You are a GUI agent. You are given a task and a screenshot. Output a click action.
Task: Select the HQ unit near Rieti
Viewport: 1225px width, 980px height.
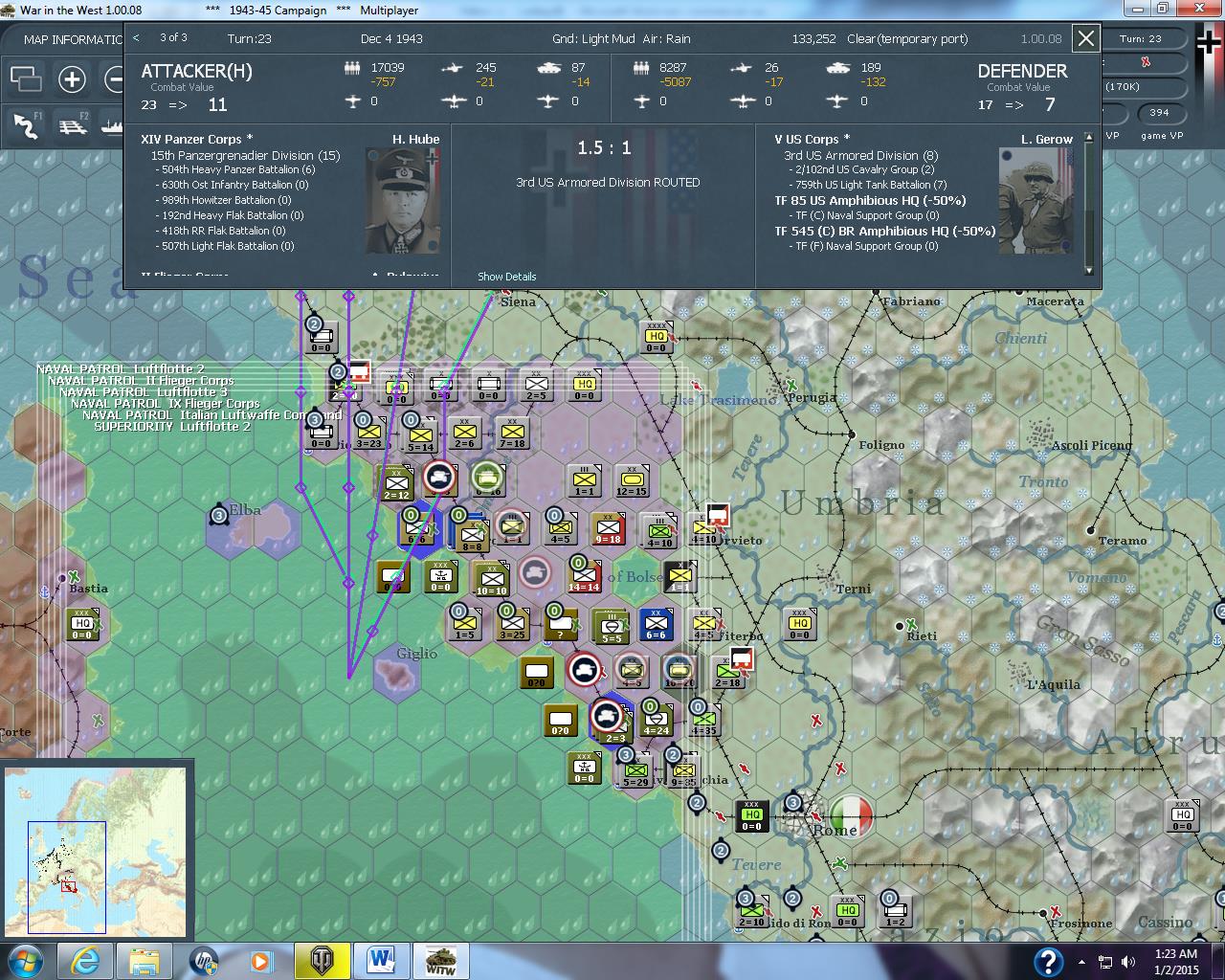click(800, 624)
